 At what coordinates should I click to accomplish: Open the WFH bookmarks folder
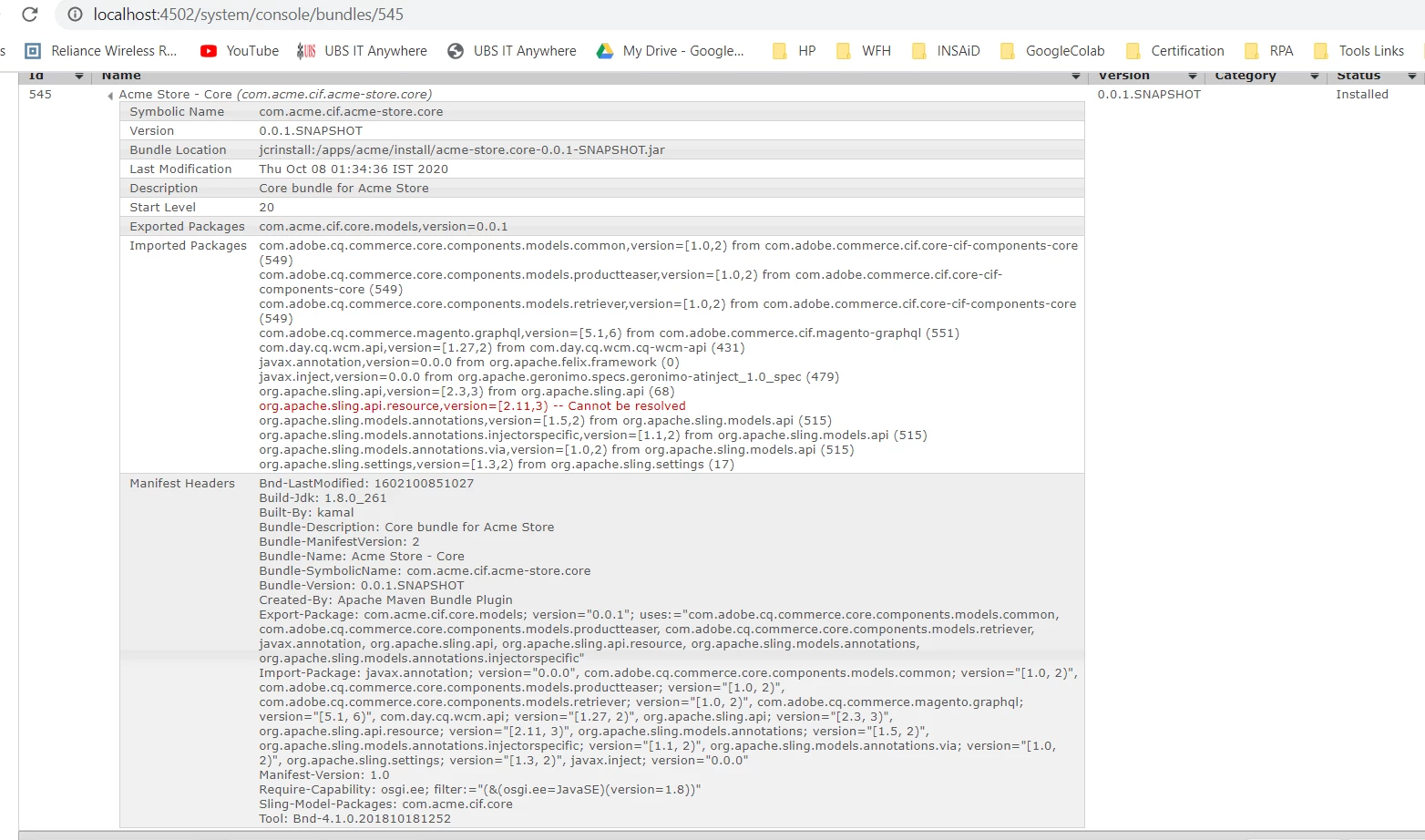tap(864, 51)
